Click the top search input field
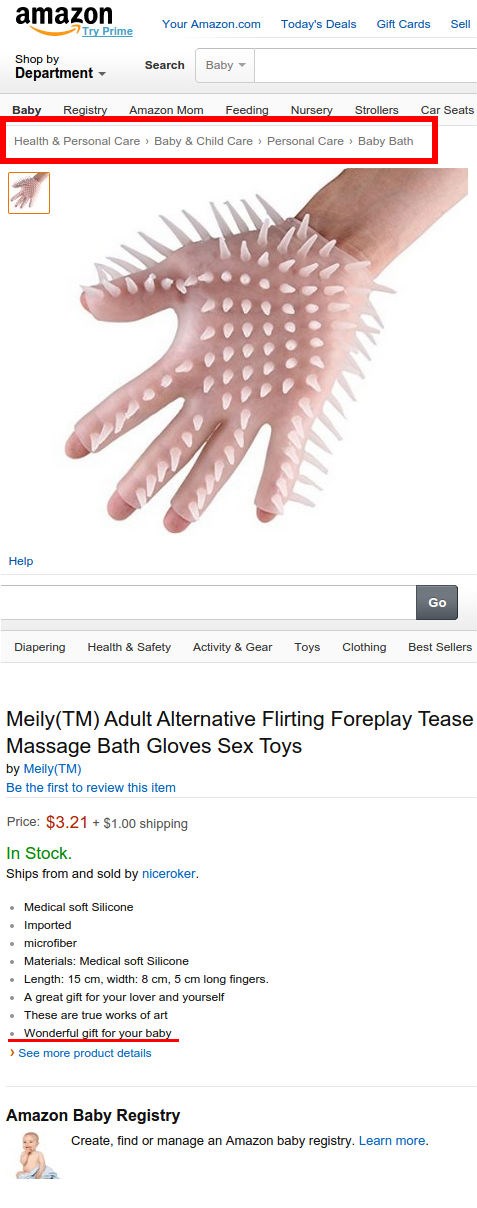477x1208 pixels. (x=366, y=65)
